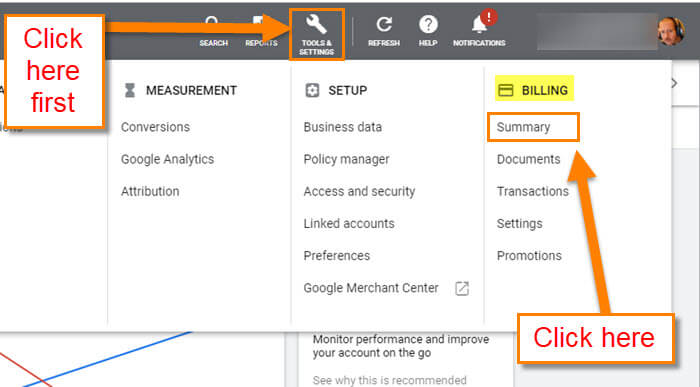This screenshot has width=700, height=387.
Task: Open Google Analytics menu entry
Action: [x=167, y=159]
